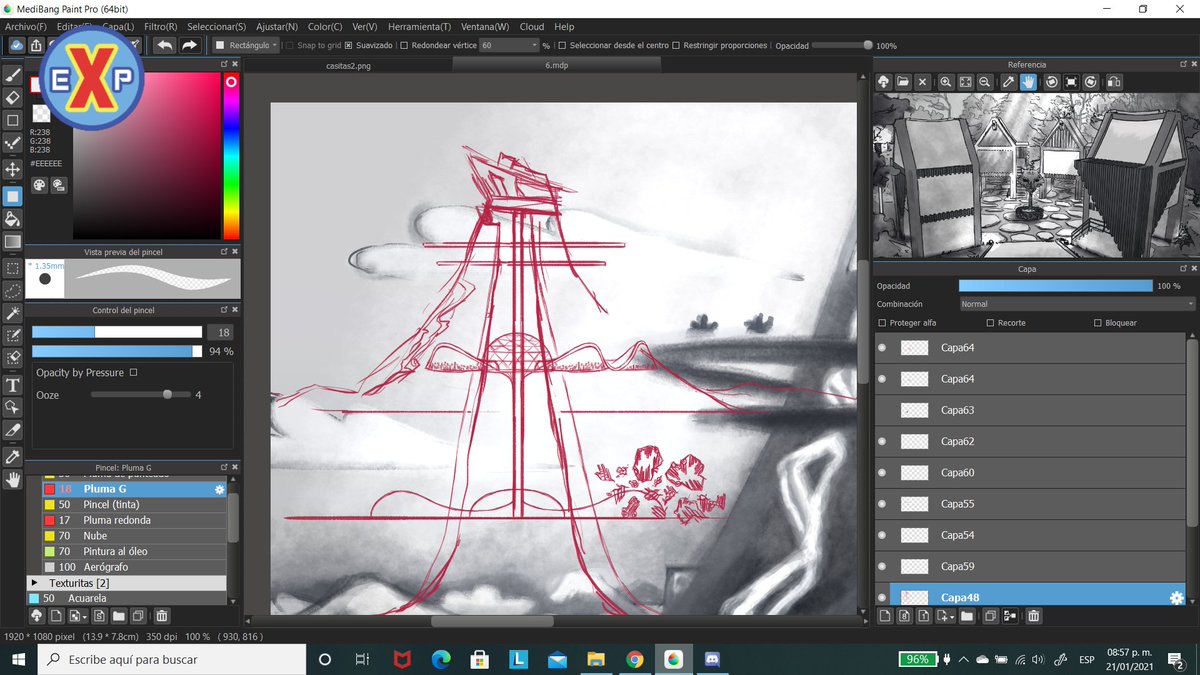
Task: Select the Brush tool in left toolbar
Action: [13, 74]
